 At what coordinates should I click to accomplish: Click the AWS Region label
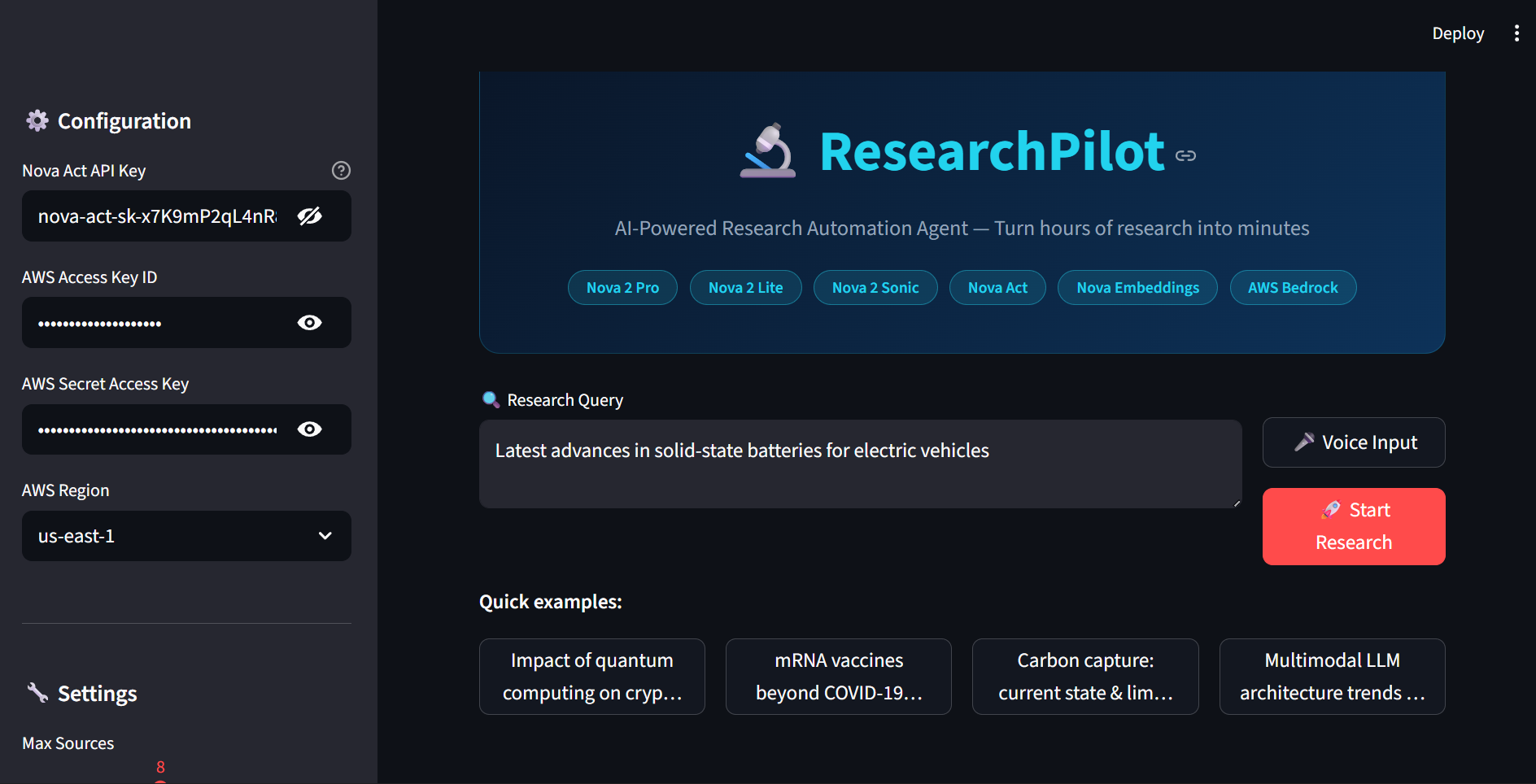click(66, 490)
